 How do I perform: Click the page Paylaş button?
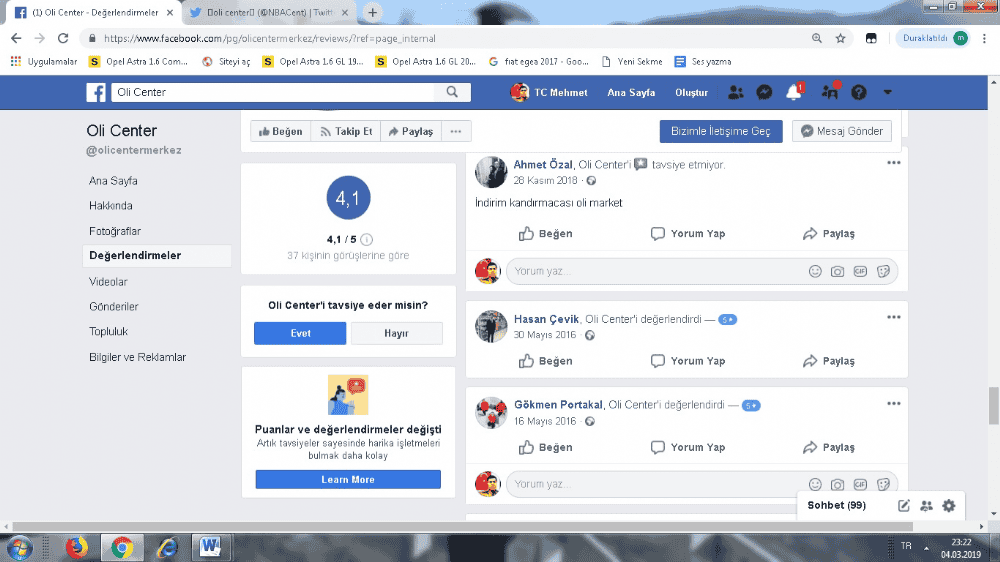point(411,131)
